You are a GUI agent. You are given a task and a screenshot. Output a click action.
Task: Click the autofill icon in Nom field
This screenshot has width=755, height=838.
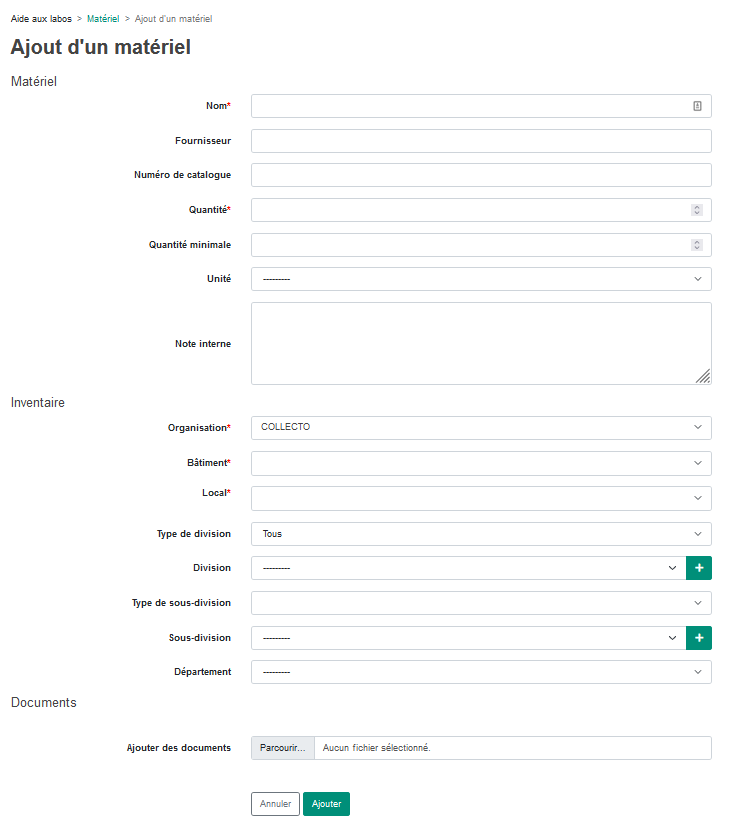point(697,106)
